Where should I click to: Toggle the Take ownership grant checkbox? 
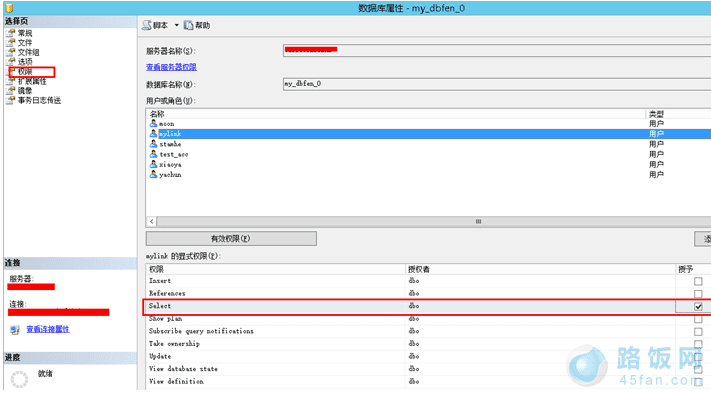coord(698,344)
